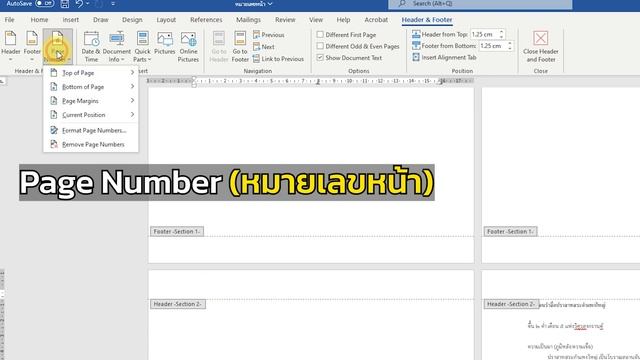This screenshot has height=360, width=640.
Task: Click the Header from Top value field
Action: [484, 34]
